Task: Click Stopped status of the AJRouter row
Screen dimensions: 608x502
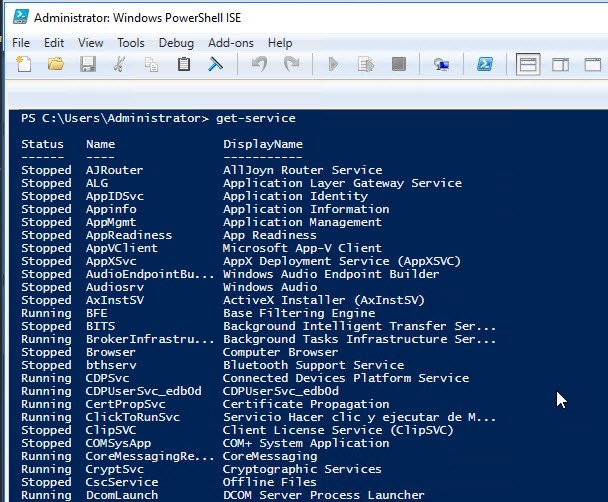Action: 46,170
